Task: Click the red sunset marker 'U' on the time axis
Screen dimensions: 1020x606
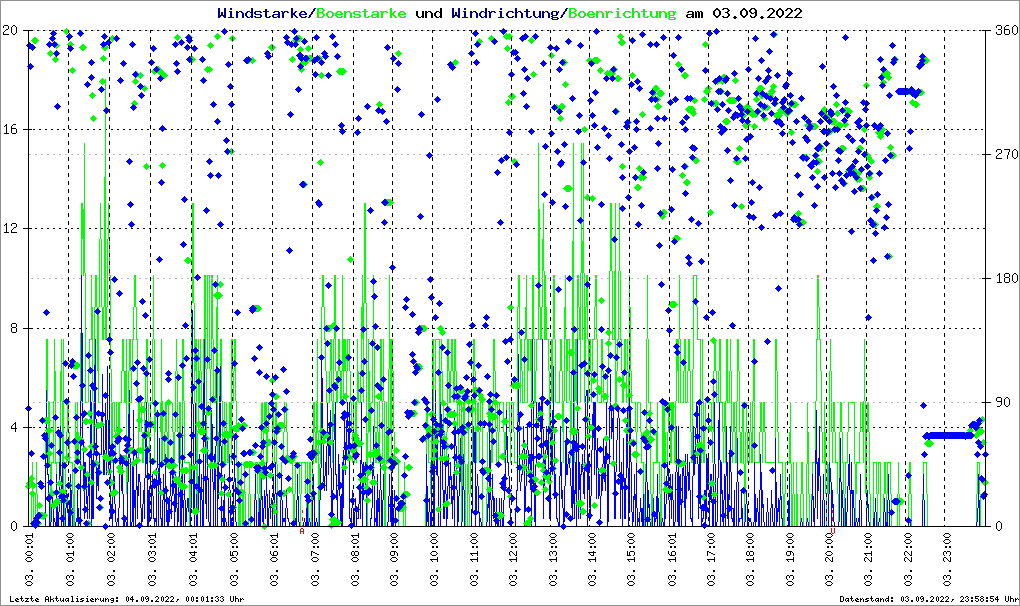Action: [834, 531]
